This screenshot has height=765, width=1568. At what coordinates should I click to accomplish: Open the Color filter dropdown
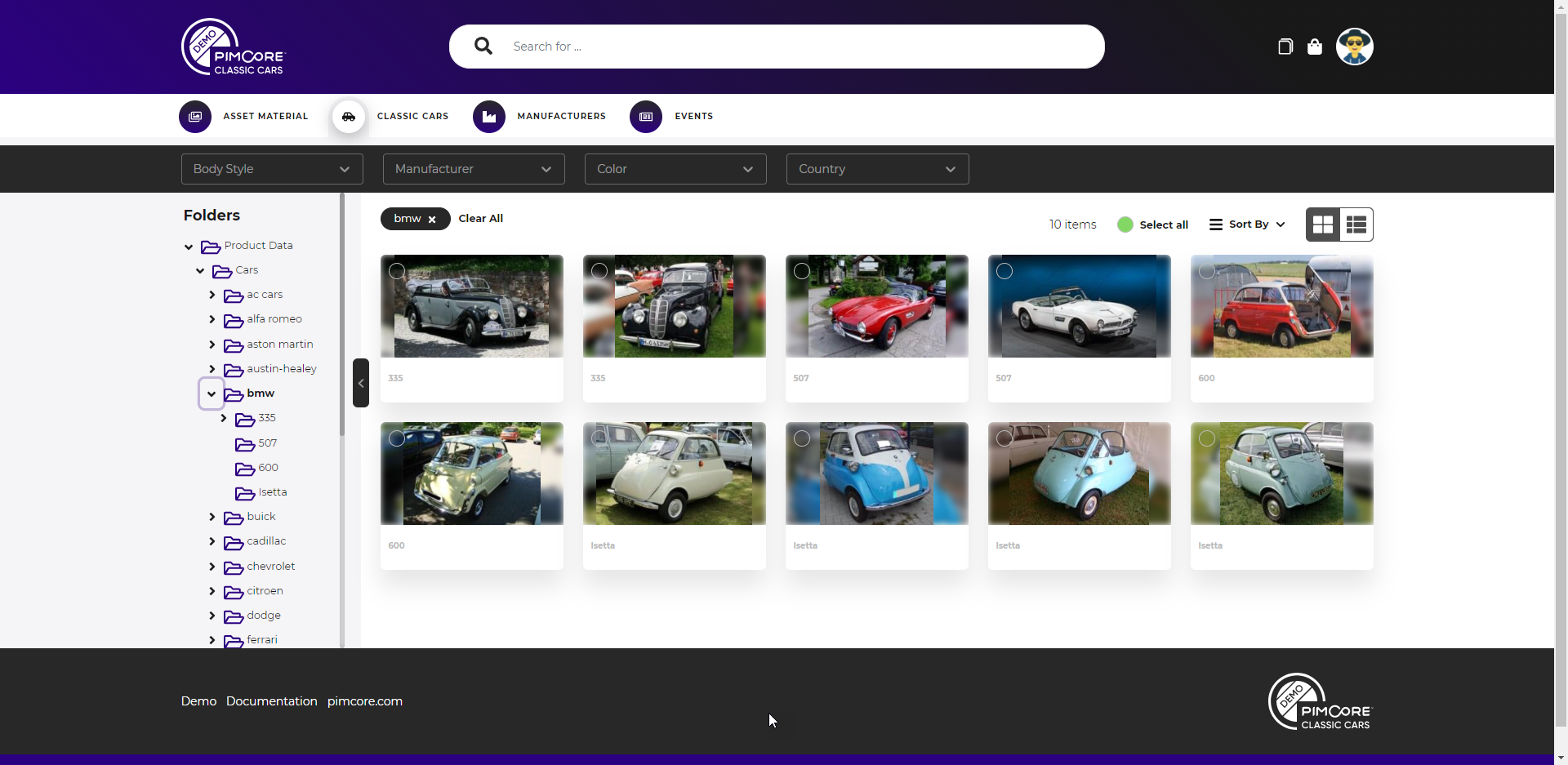(x=675, y=169)
